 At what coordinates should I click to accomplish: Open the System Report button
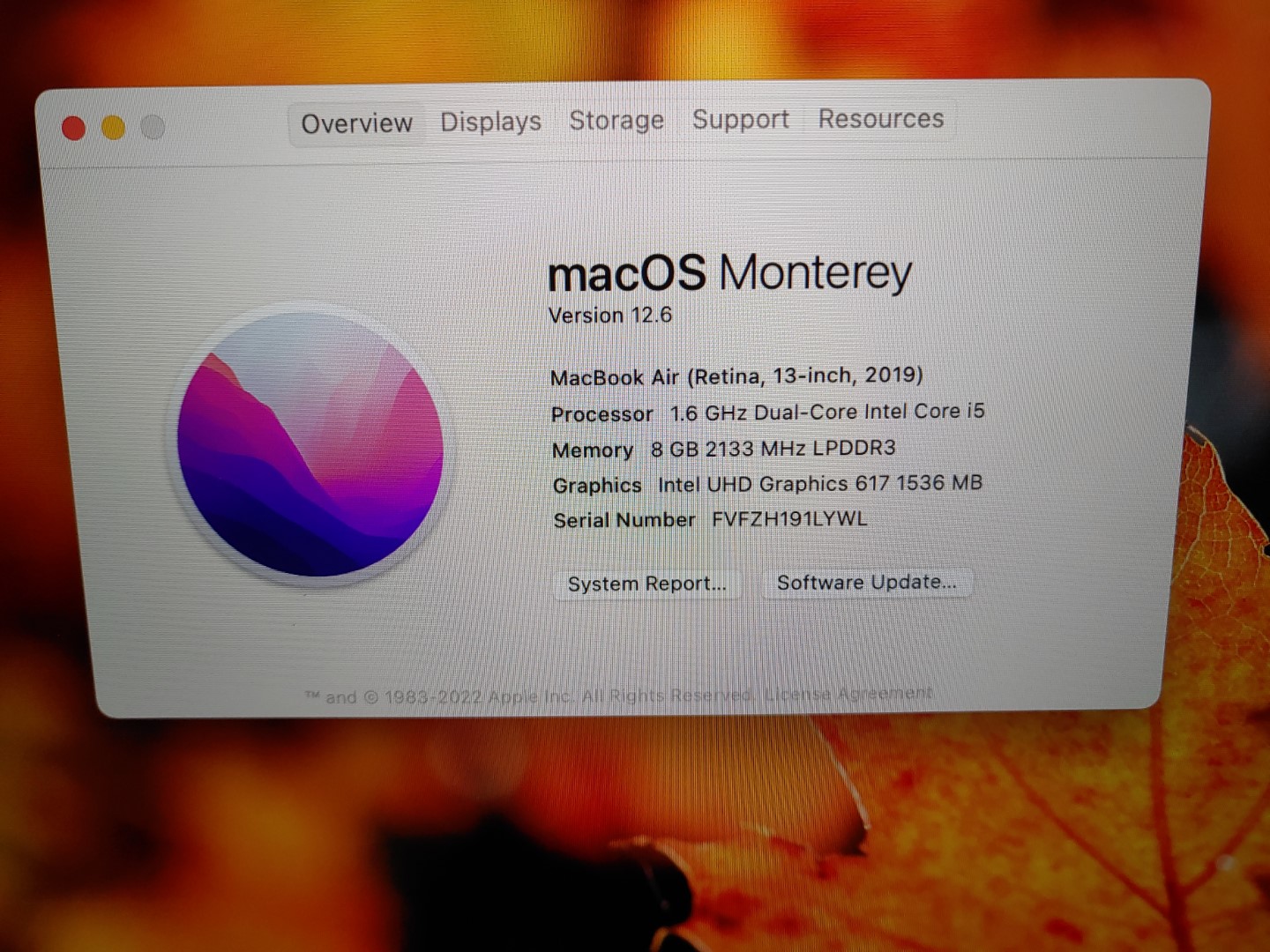(647, 584)
